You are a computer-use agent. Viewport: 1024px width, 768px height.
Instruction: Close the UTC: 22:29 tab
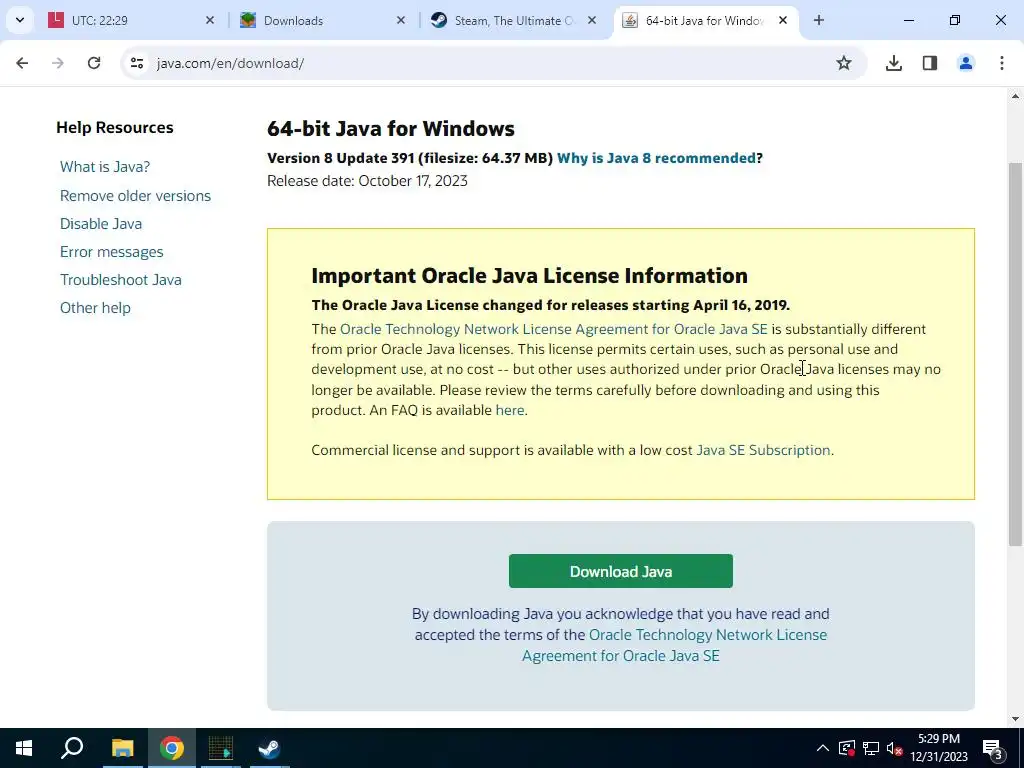click(x=210, y=20)
